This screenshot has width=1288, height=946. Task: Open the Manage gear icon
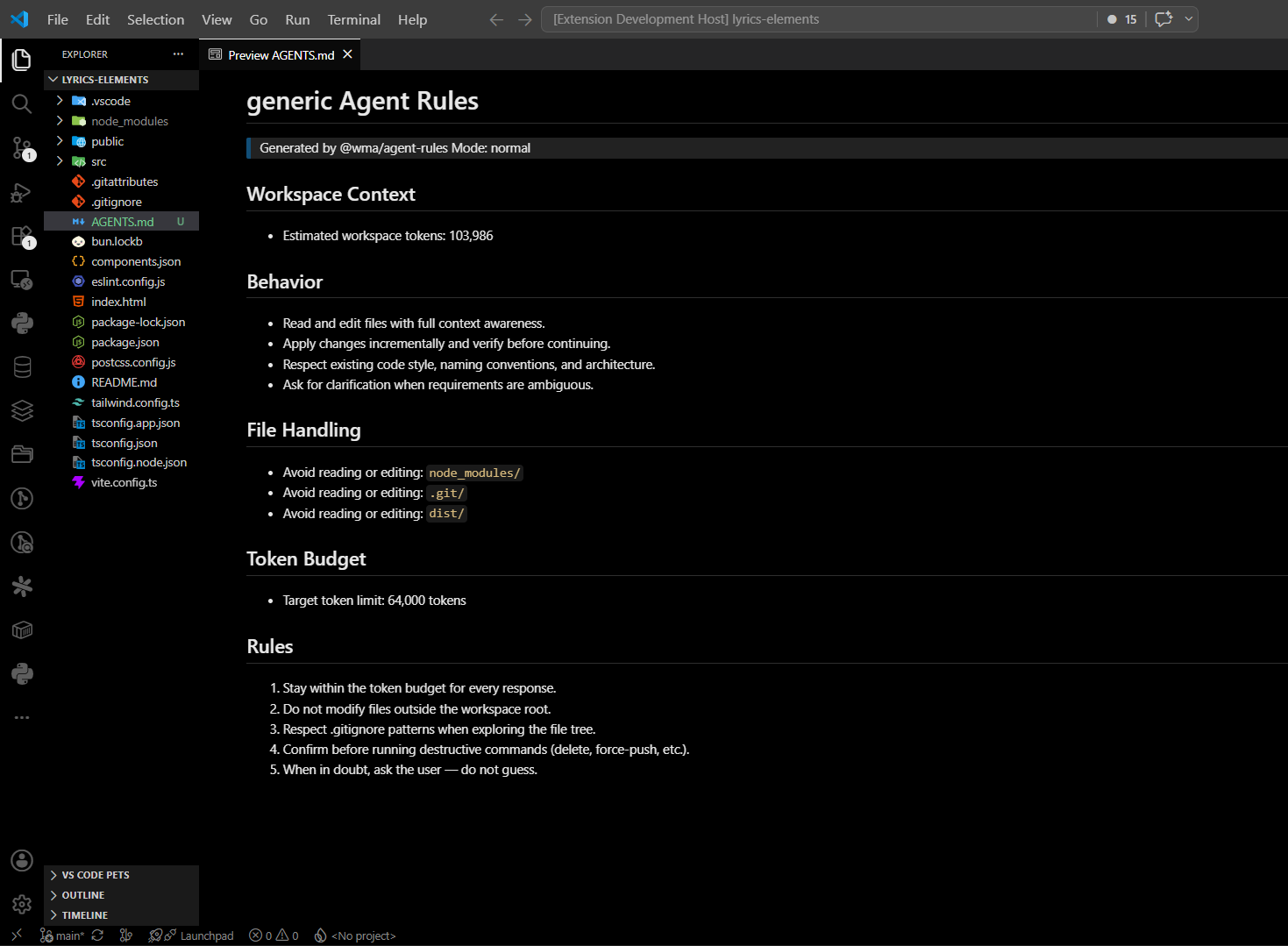pyautogui.click(x=22, y=904)
